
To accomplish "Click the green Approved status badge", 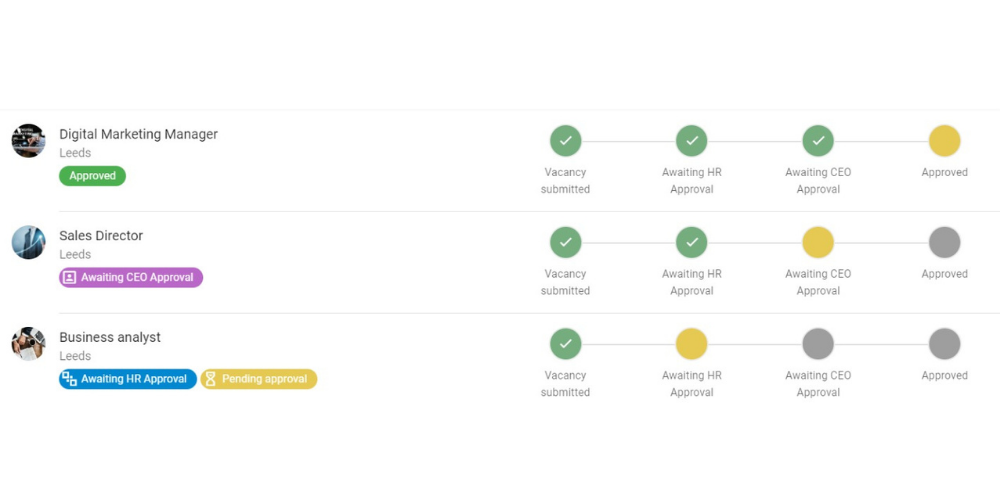I will click(92, 176).
